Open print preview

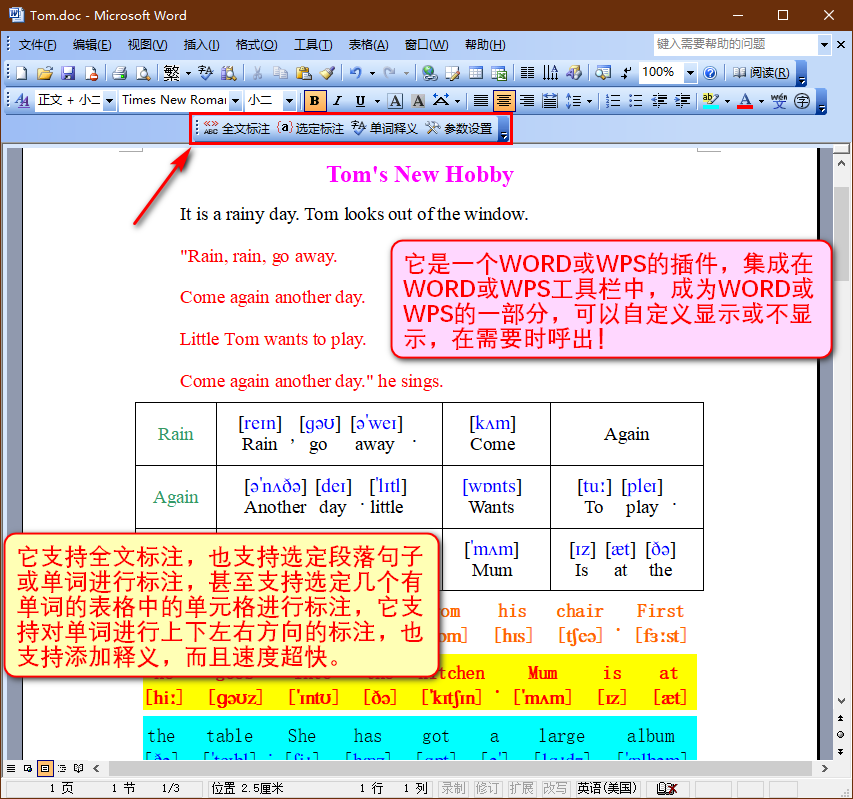click(x=143, y=73)
